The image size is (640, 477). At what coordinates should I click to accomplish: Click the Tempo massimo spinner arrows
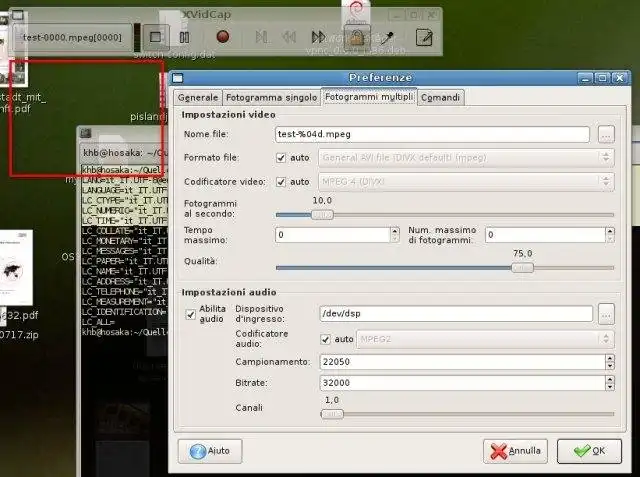tap(395, 235)
